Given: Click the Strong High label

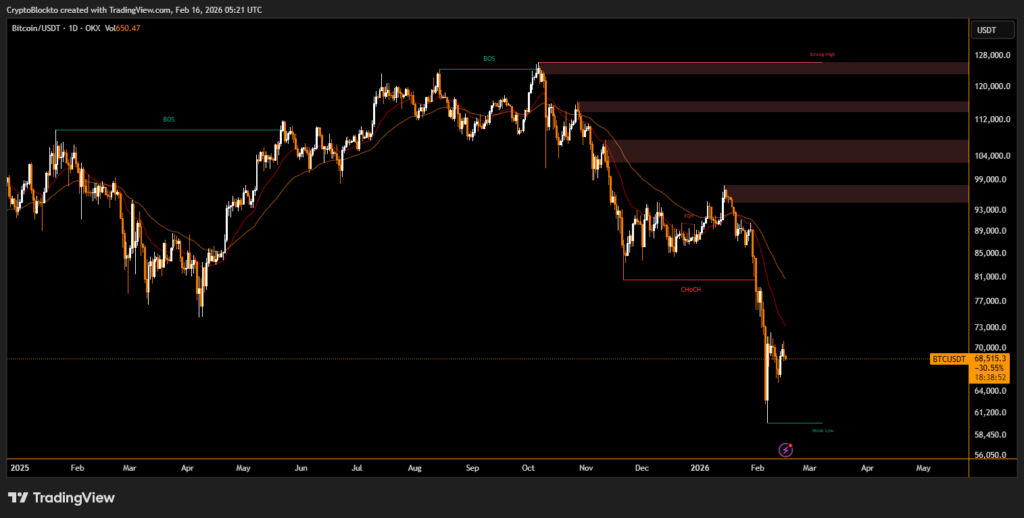Looking at the screenshot, I should click(820, 56).
